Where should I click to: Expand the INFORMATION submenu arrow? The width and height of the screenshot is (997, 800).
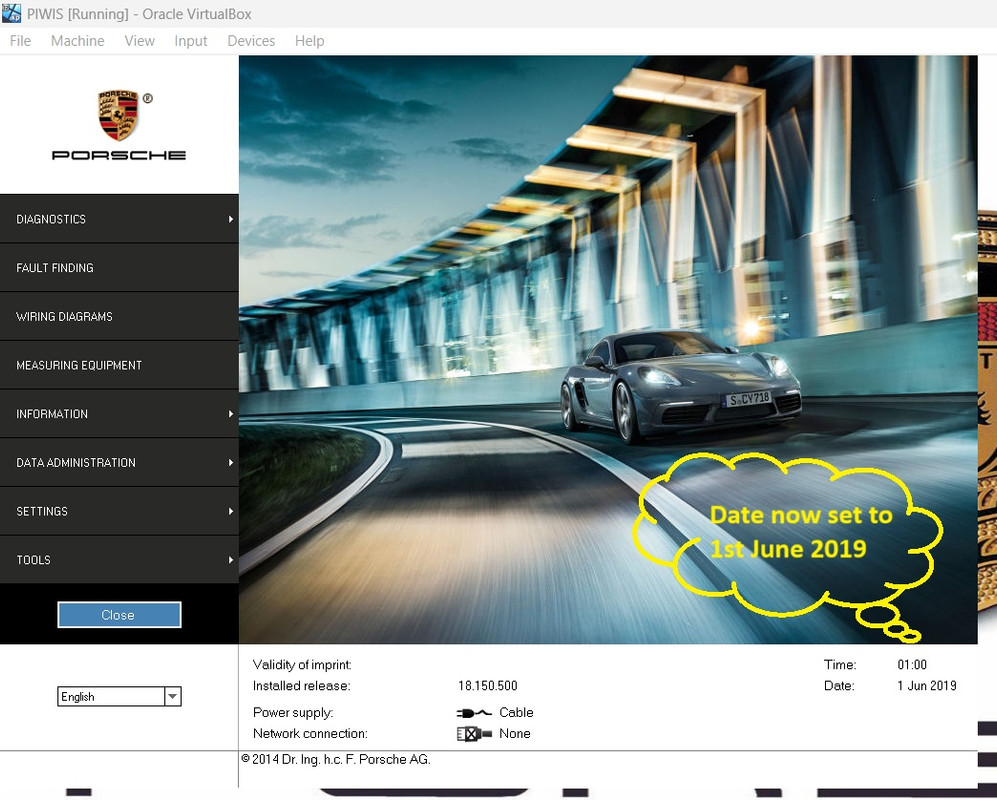(231, 413)
